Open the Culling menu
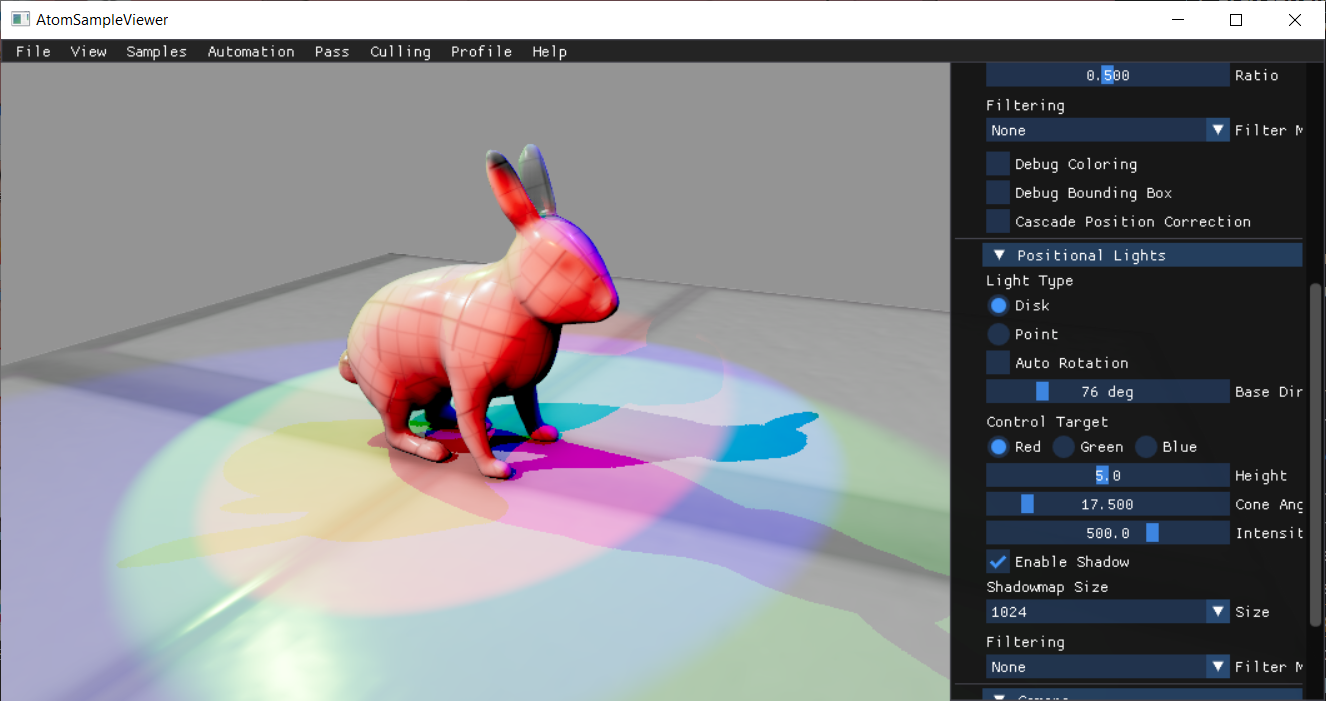Image resolution: width=1326 pixels, height=701 pixels. (x=400, y=51)
